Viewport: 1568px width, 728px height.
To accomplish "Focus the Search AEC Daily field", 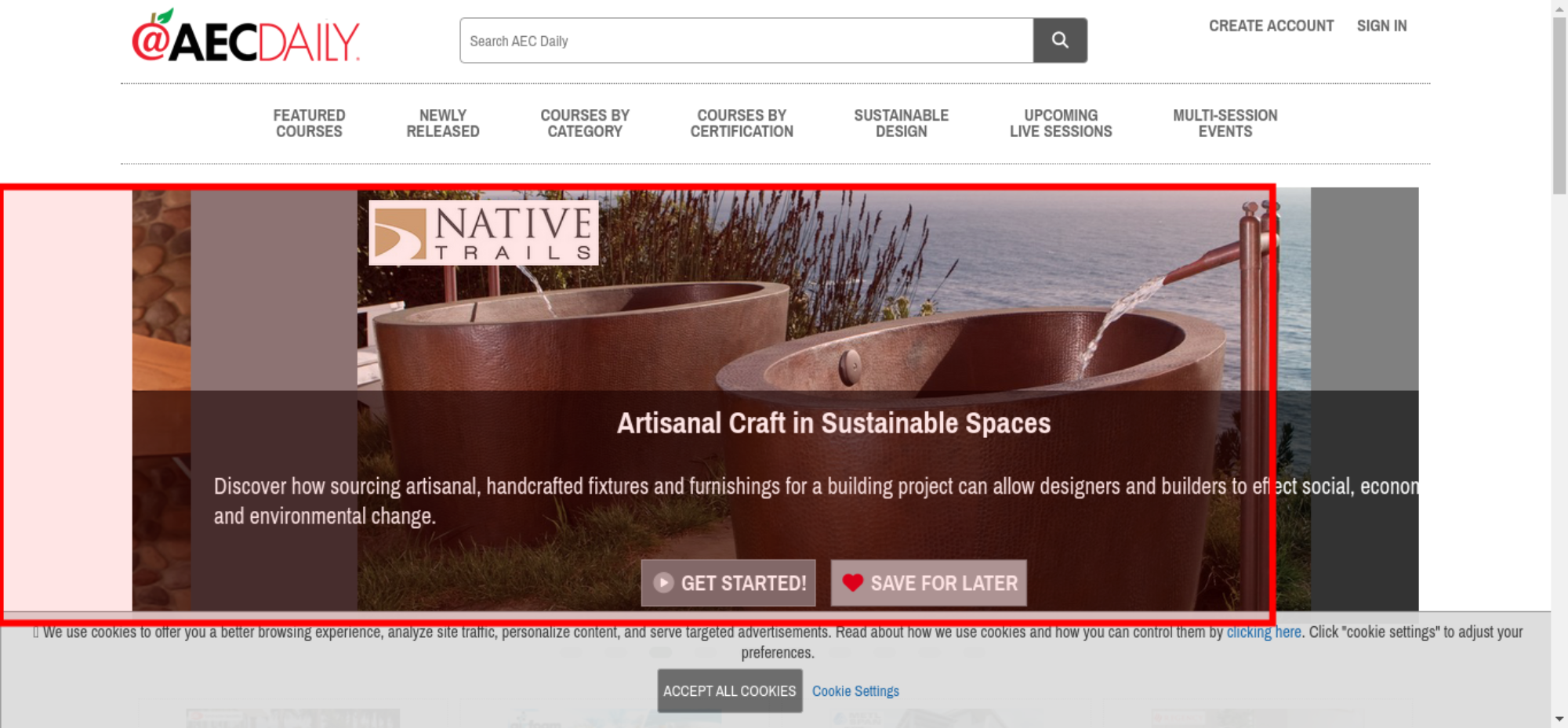I will click(x=746, y=40).
